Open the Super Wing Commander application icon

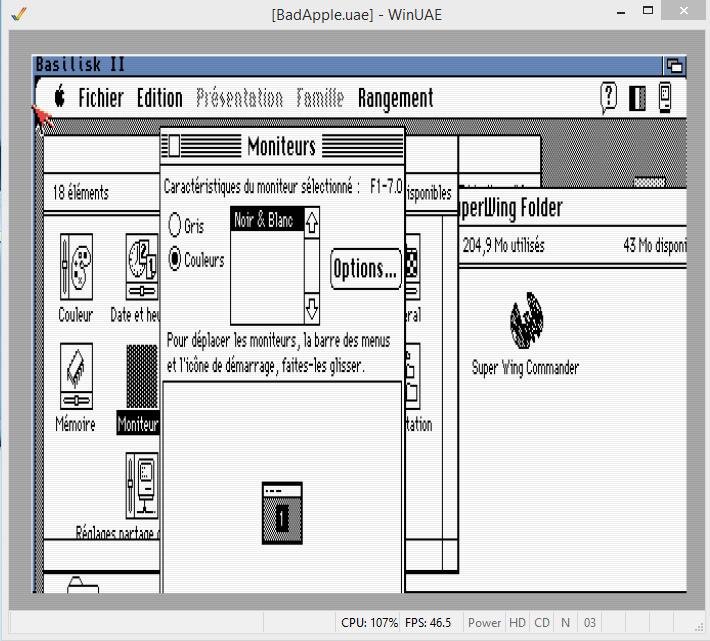(526, 320)
